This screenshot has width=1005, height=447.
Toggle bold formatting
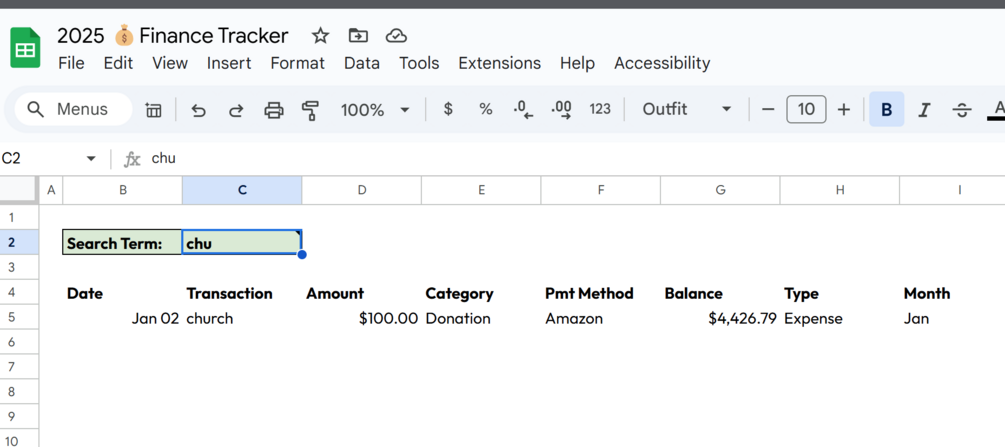tap(886, 110)
